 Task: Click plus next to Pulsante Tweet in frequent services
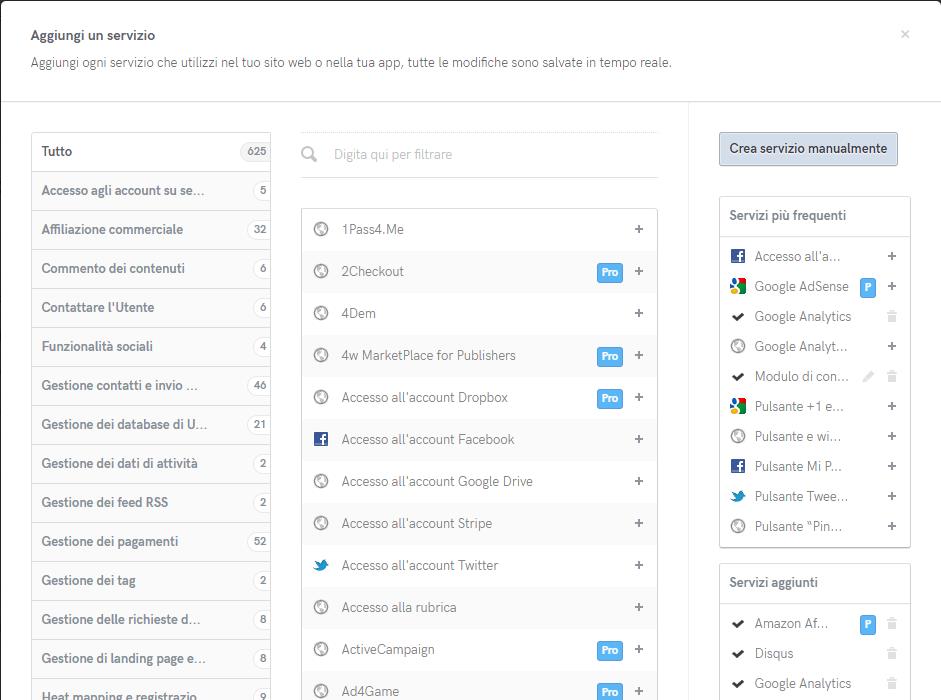click(x=892, y=496)
